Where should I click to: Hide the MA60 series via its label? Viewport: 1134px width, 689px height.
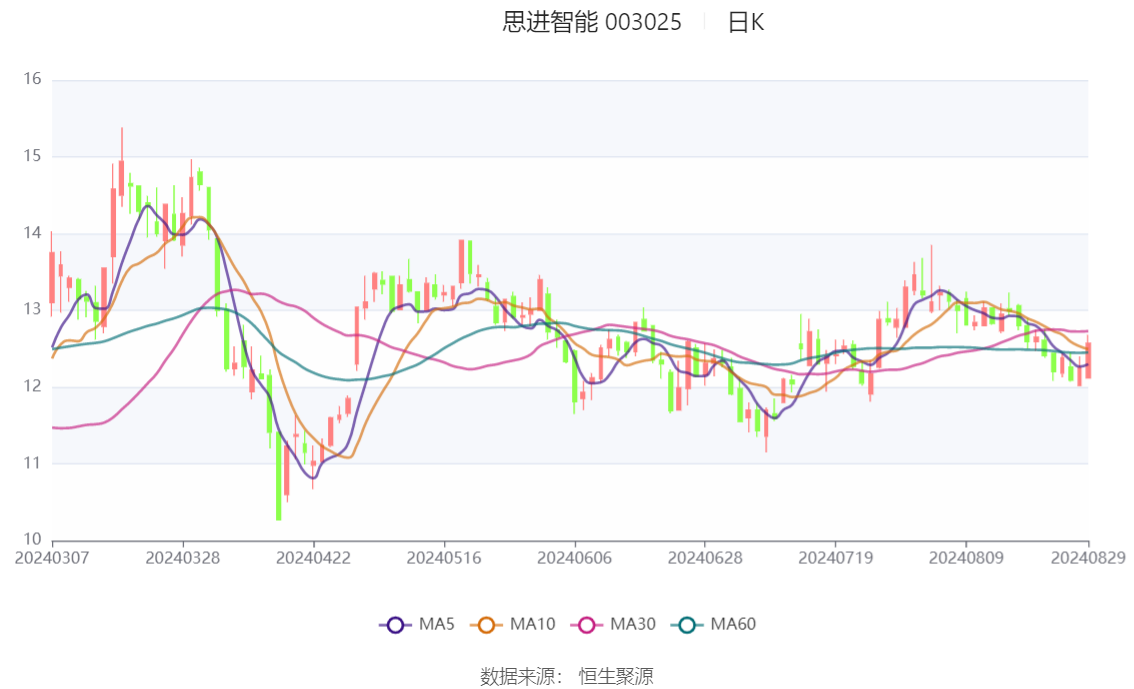[x=733, y=624]
